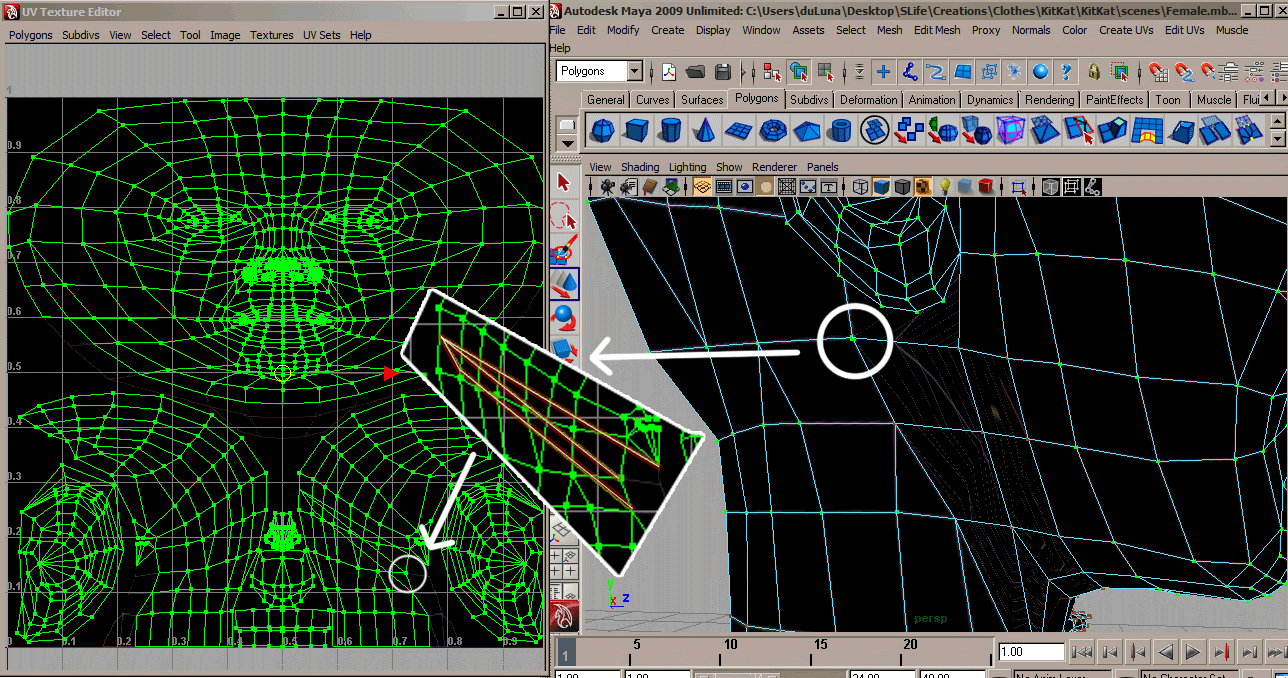
Task: Click the polygon torus shelf icon
Action: tap(772, 130)
